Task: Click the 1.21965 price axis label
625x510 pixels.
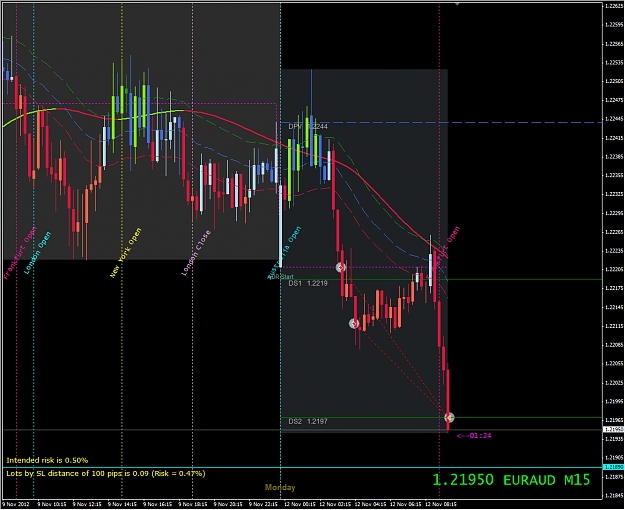Action: (614, 420)
